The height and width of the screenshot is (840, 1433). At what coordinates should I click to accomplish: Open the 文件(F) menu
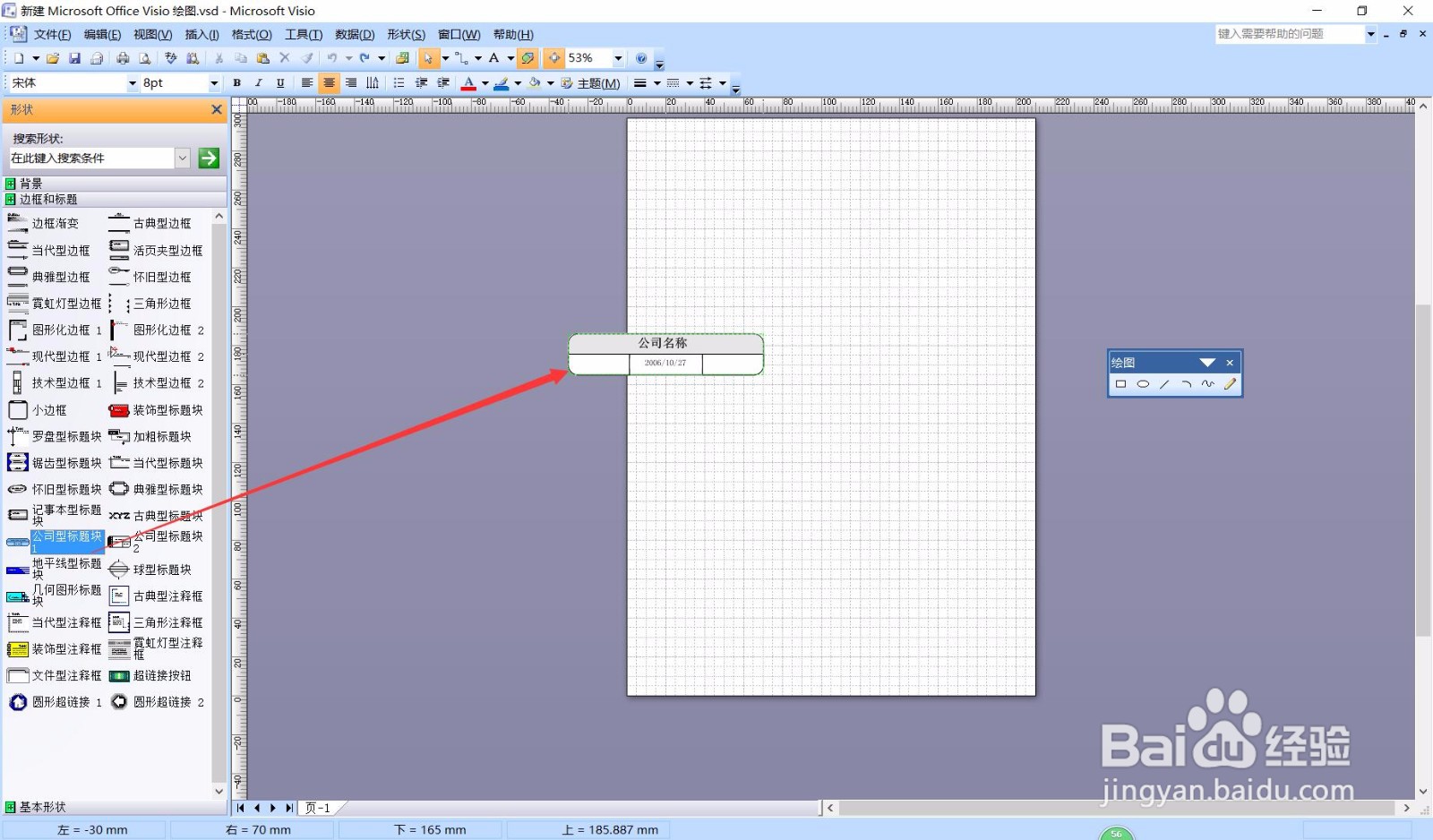tap(52, 34)
